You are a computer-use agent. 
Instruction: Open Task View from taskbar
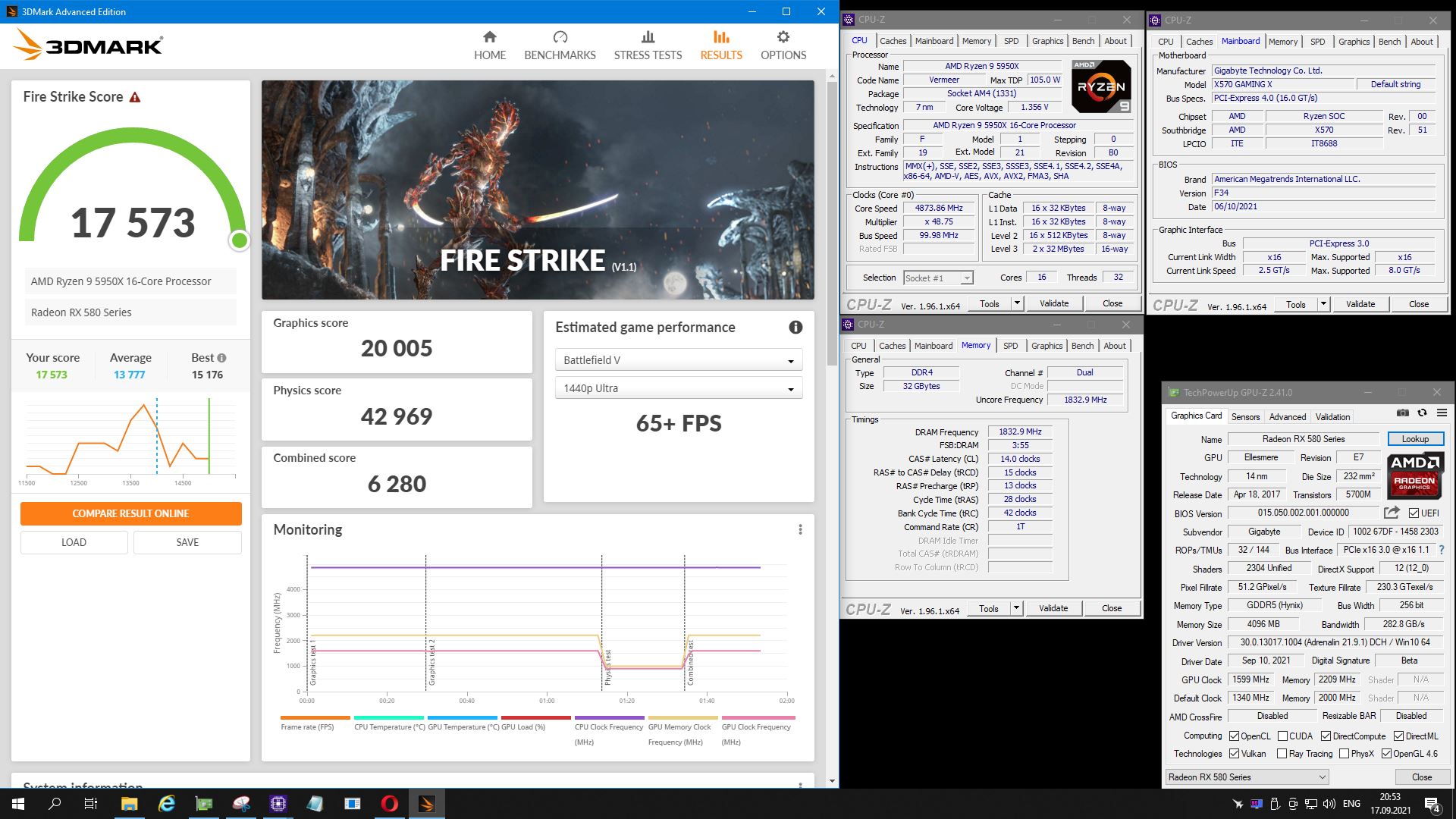tap(91, 804)
